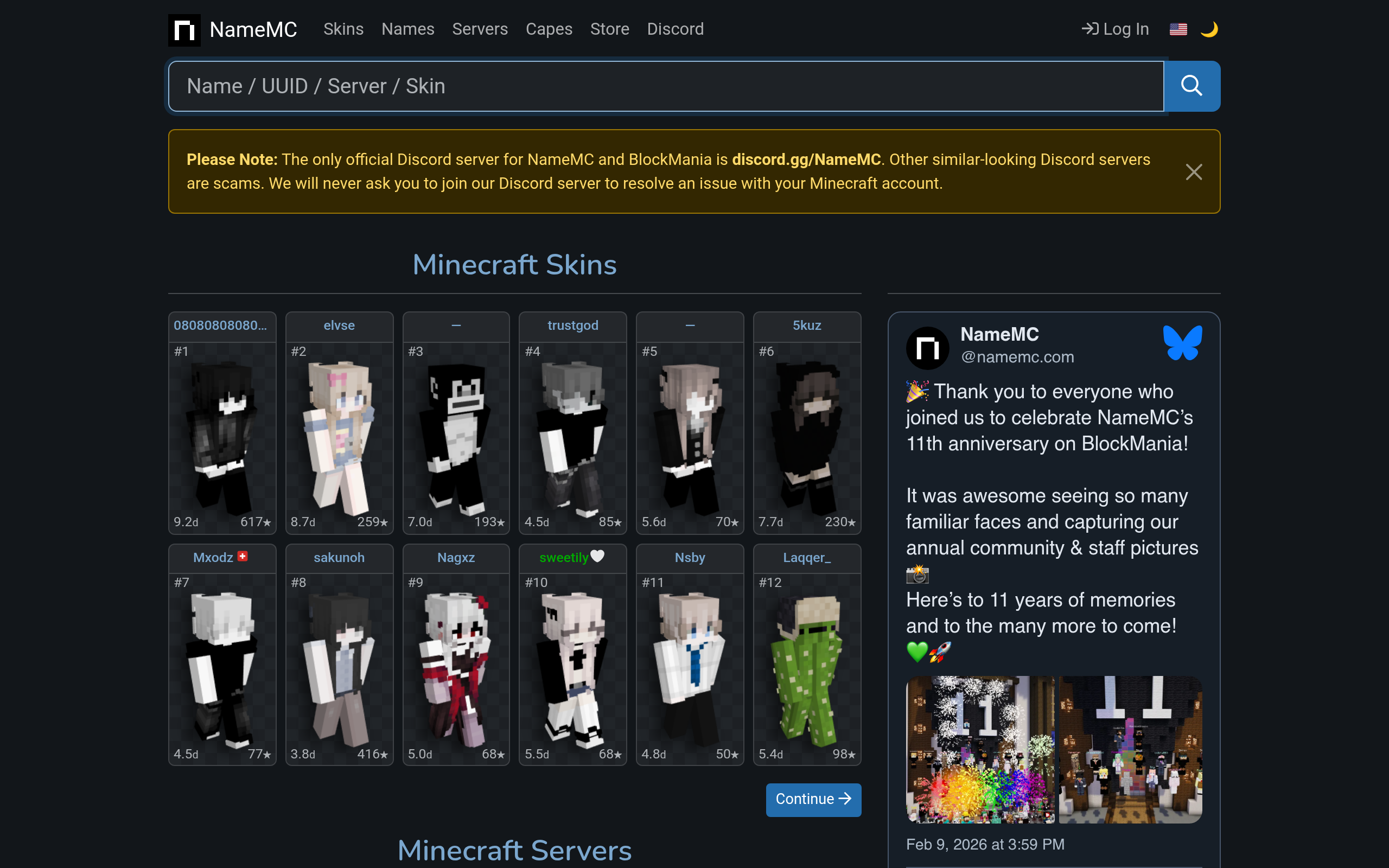1389x868 pixels.
Task: Click the Continue button
Action: click(813, 799)
